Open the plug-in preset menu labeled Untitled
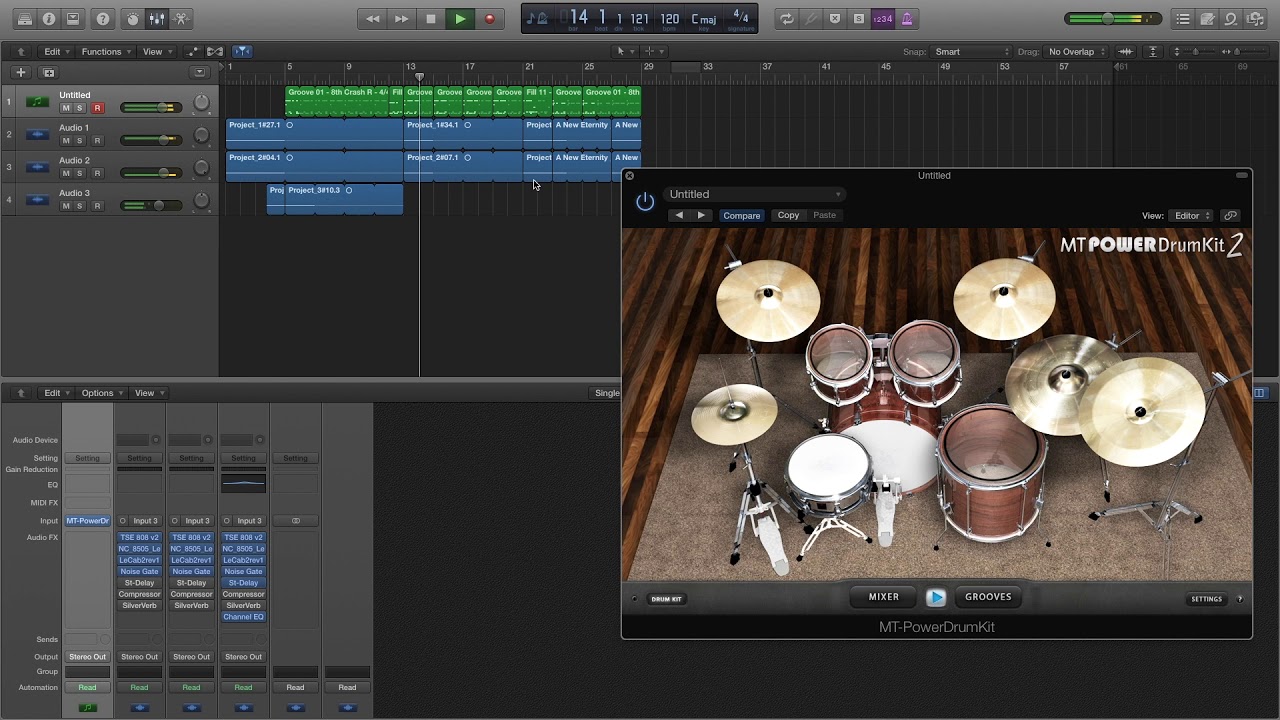This screenshot has width=1280, height=720. pos(754,195)
